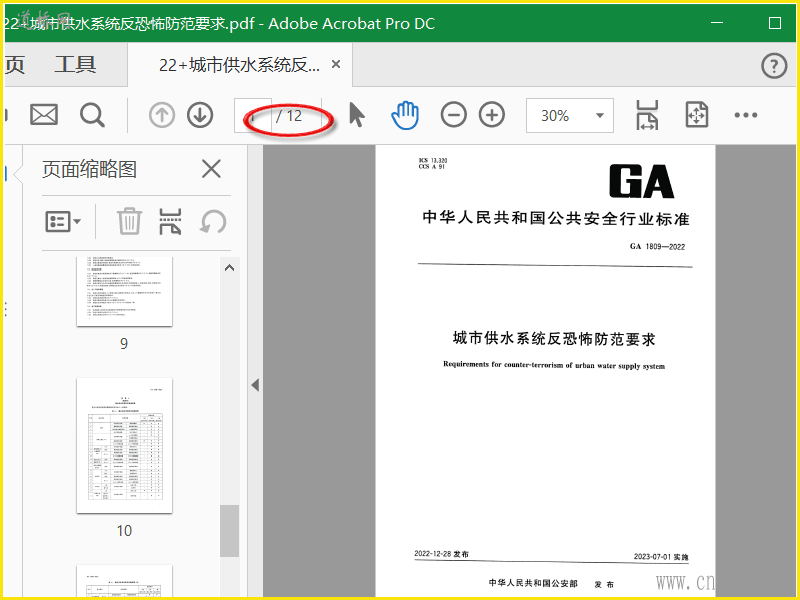This screenshot has width=800, height=600.
Task: Click the total pages text / 12
Action: tap(289, 116)
